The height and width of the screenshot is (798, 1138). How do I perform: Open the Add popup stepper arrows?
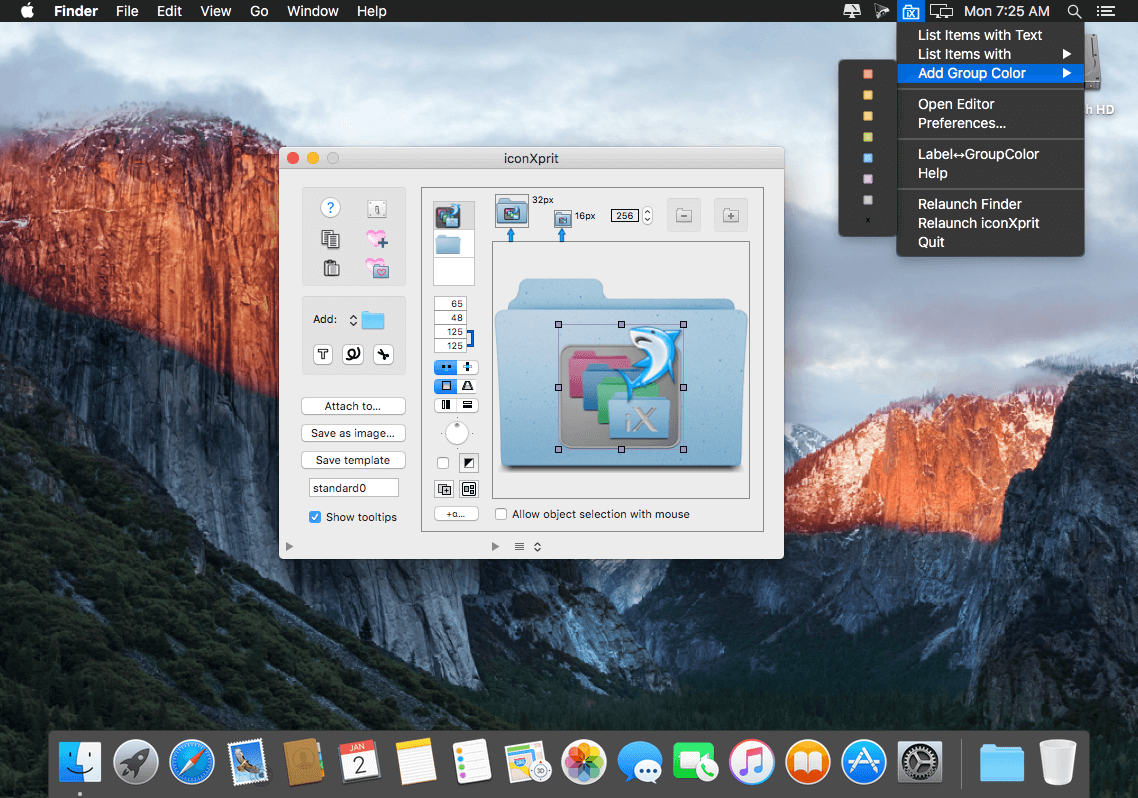tap(353, 320)
